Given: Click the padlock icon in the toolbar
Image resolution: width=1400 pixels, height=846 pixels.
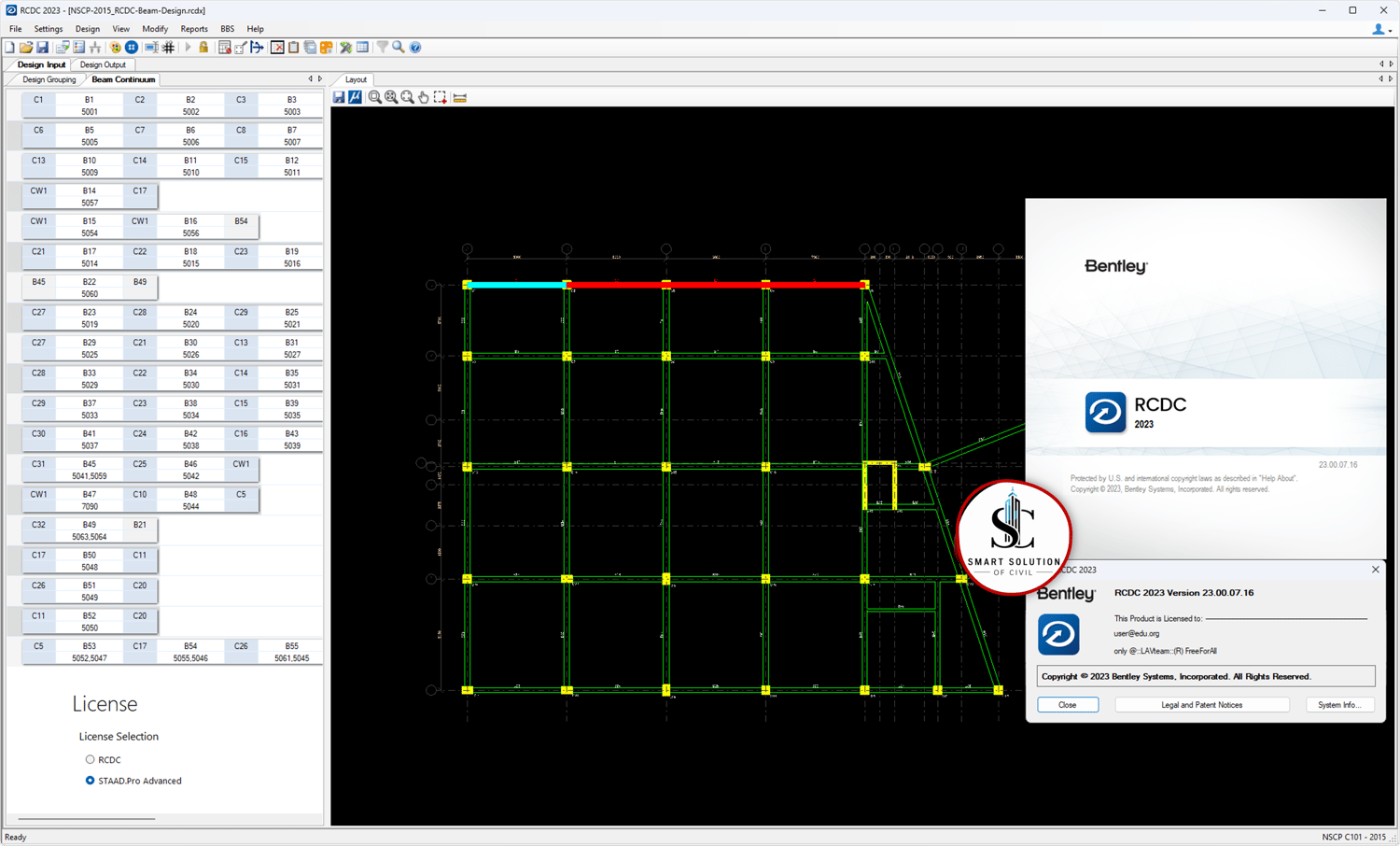Looking at the screenshot, I should [x=203, y=48].
